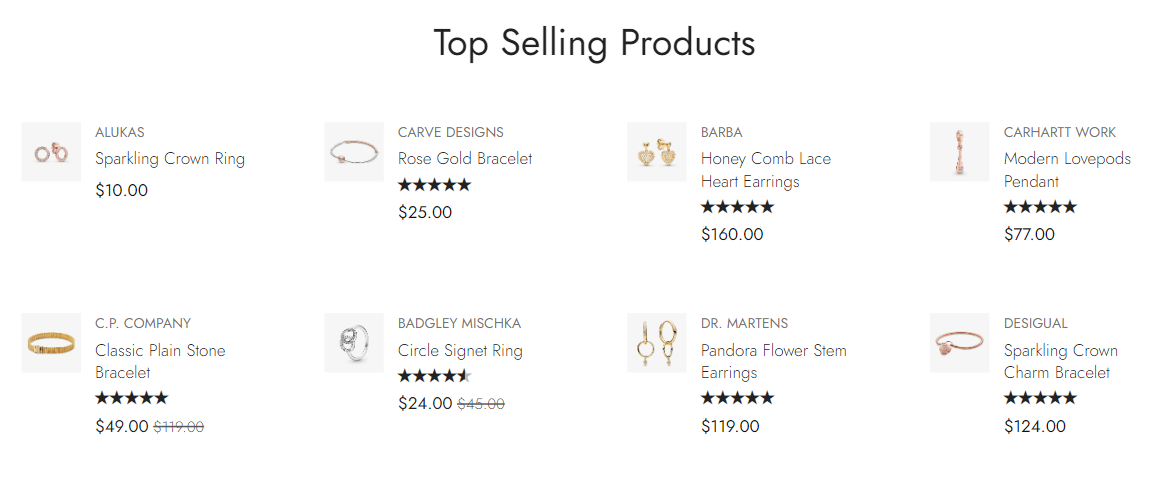Select the Pandora Flower Stem Earrings image
Image resolution: width=1152 pixels, height=480 pixels.
pos(657,343)
